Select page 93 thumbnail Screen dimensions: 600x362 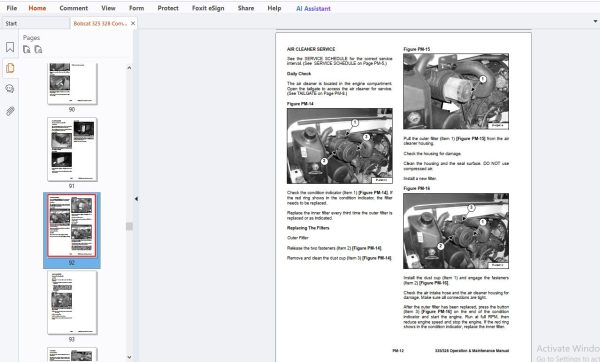point(72,302)
